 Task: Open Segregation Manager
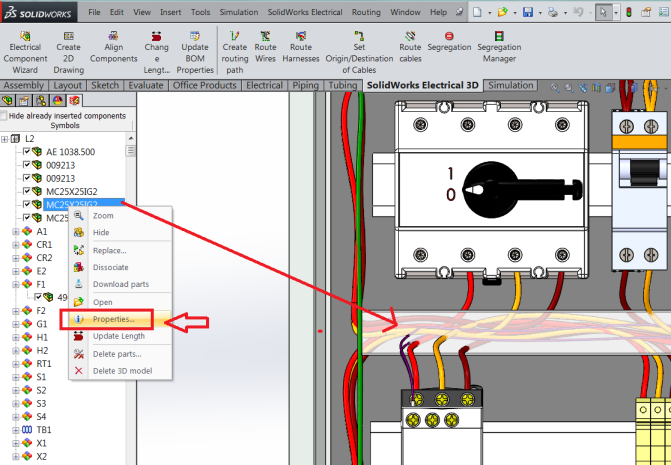[x=499, y=47]
